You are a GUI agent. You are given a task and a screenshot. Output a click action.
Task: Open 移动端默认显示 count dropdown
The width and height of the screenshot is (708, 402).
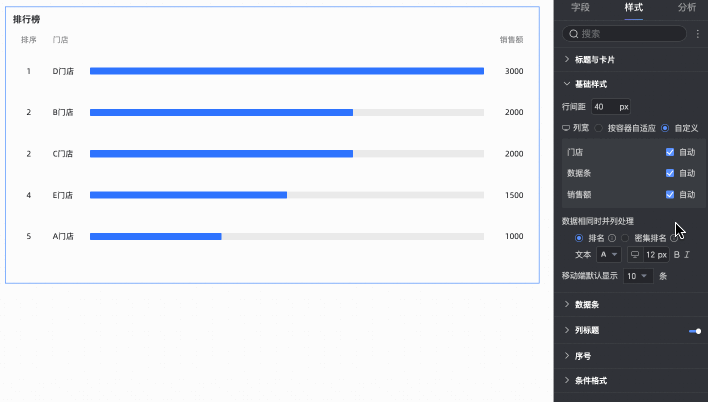(x=638, y=276)
